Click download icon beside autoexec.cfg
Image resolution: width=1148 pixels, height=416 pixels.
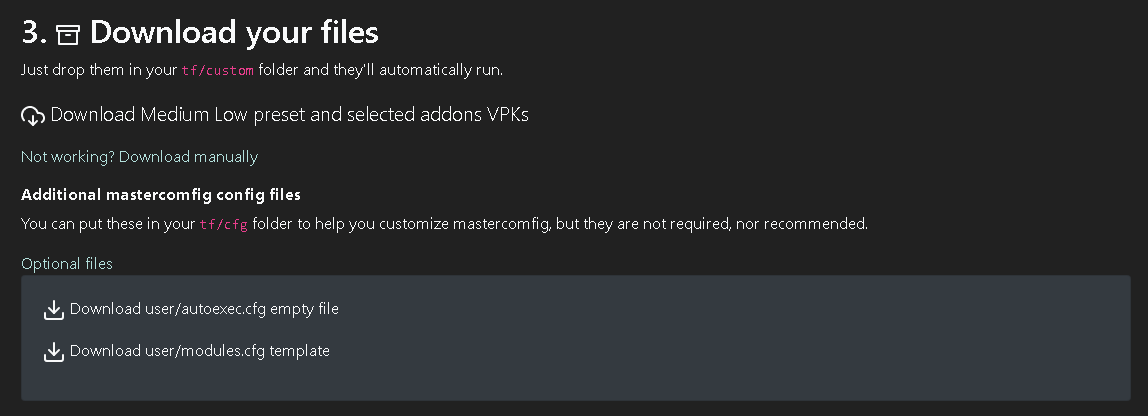point(54,310)
